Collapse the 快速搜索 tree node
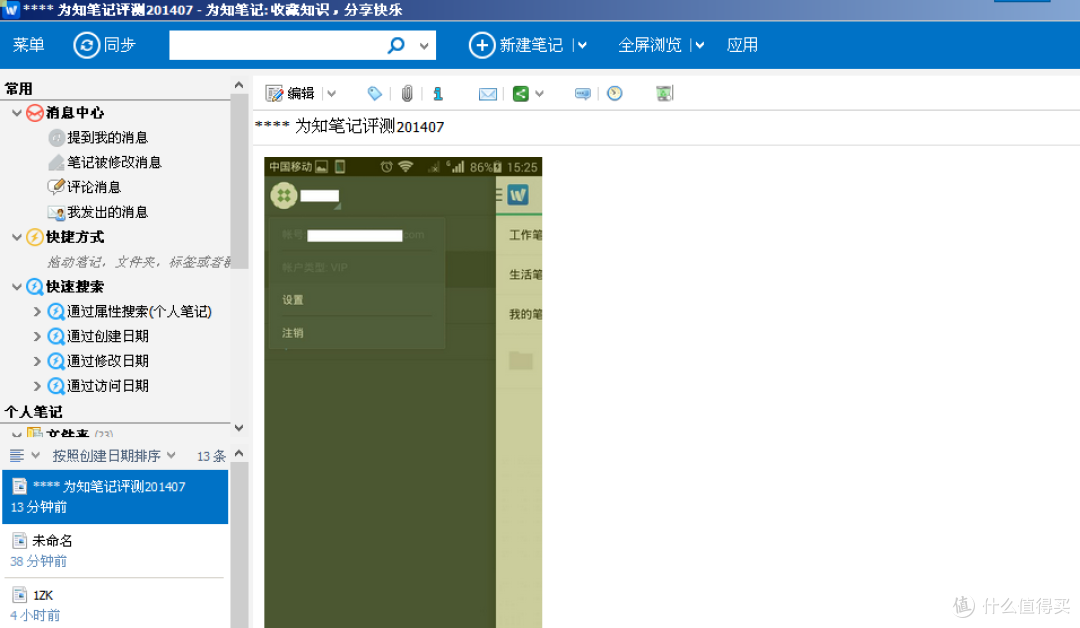This screenshot has height=628, width=1080. (17, 286)
